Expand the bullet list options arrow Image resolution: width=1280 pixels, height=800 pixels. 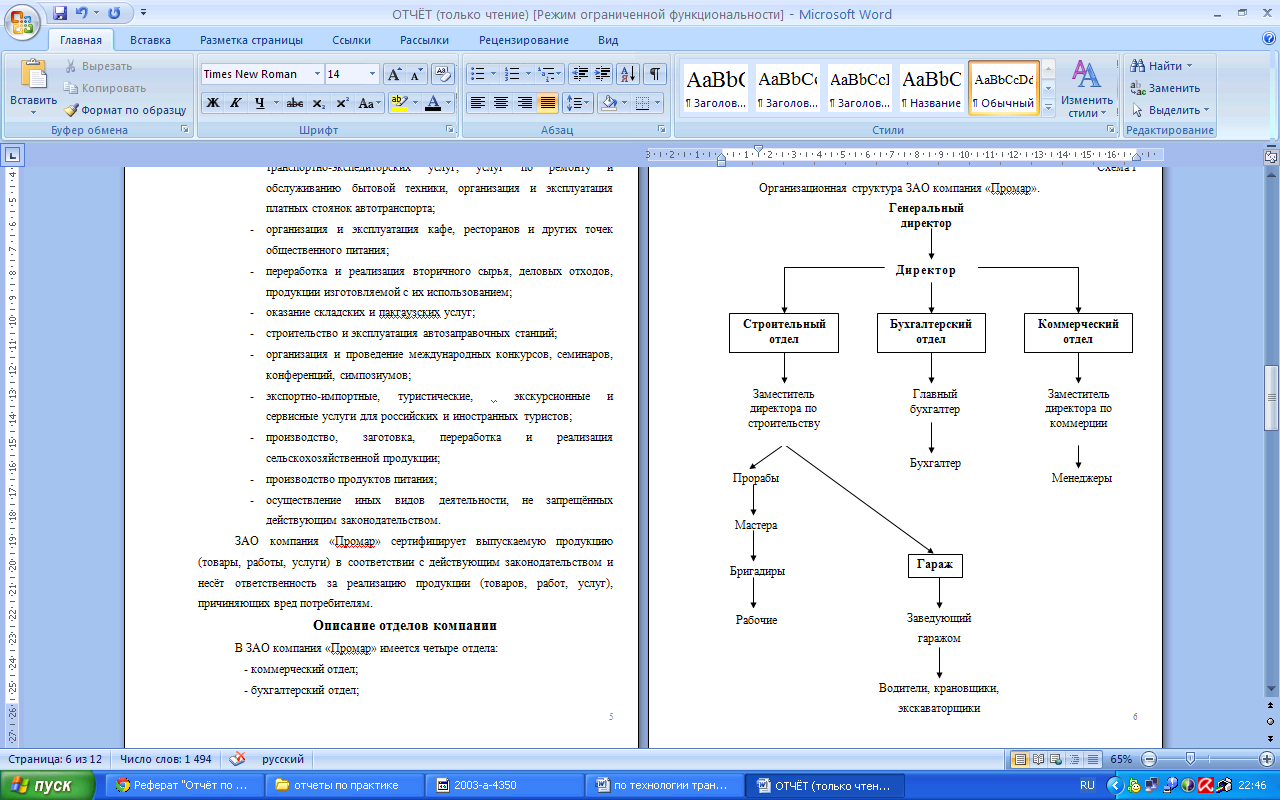(x=493, y=74)
